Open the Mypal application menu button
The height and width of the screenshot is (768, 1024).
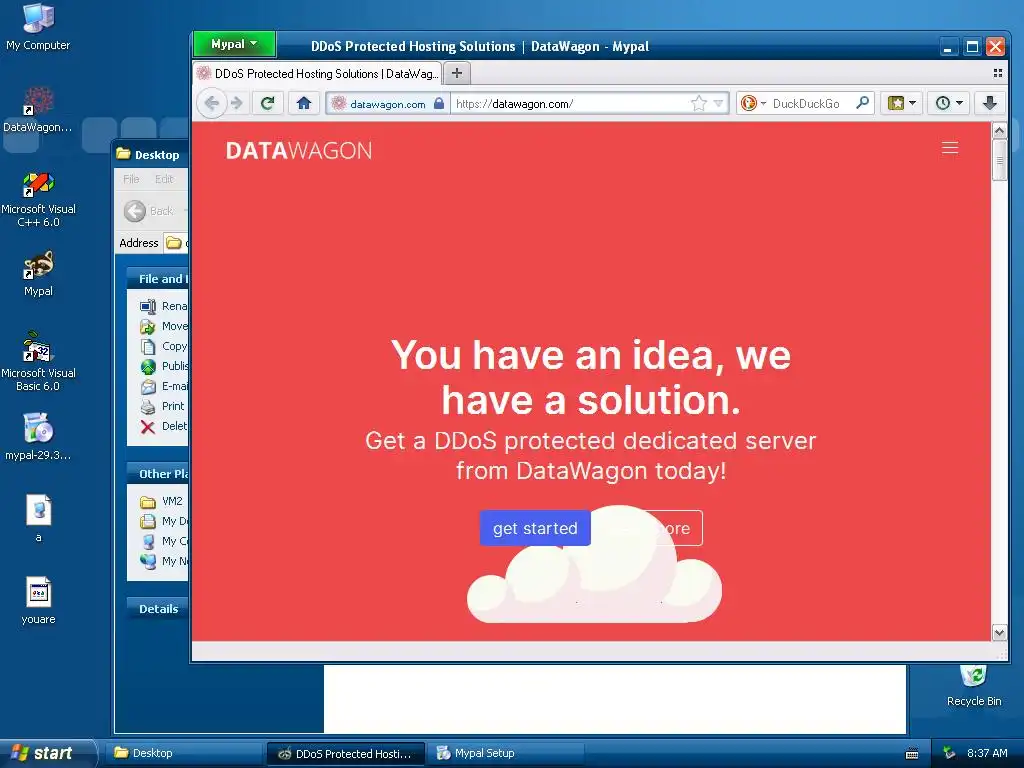(234, 44)
